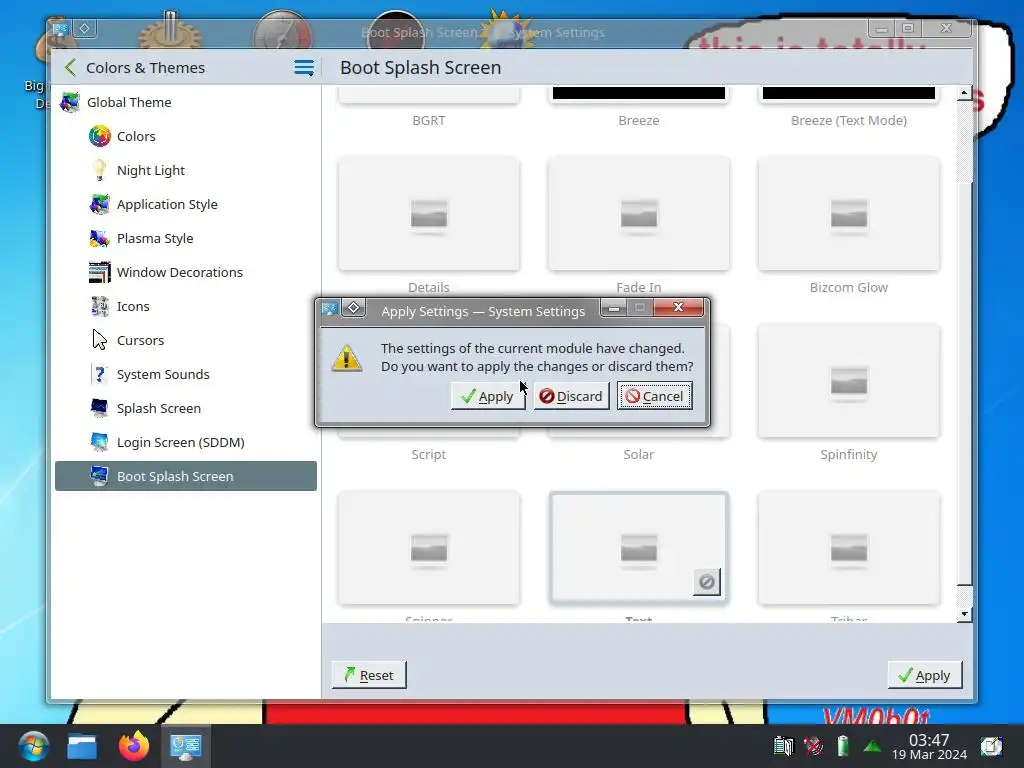Open the hamburger menu in the sidebar header
1024x768 pixels.
tap(304, 67)
